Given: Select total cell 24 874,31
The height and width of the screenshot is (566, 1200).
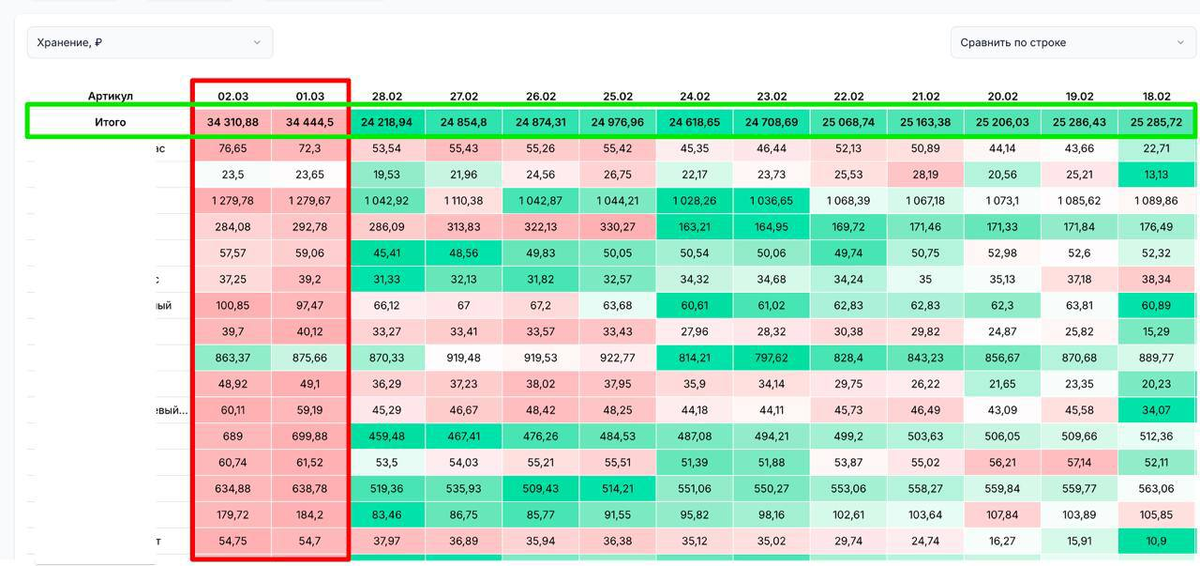Looking at the screenshot, I should (x=541, y=122).
